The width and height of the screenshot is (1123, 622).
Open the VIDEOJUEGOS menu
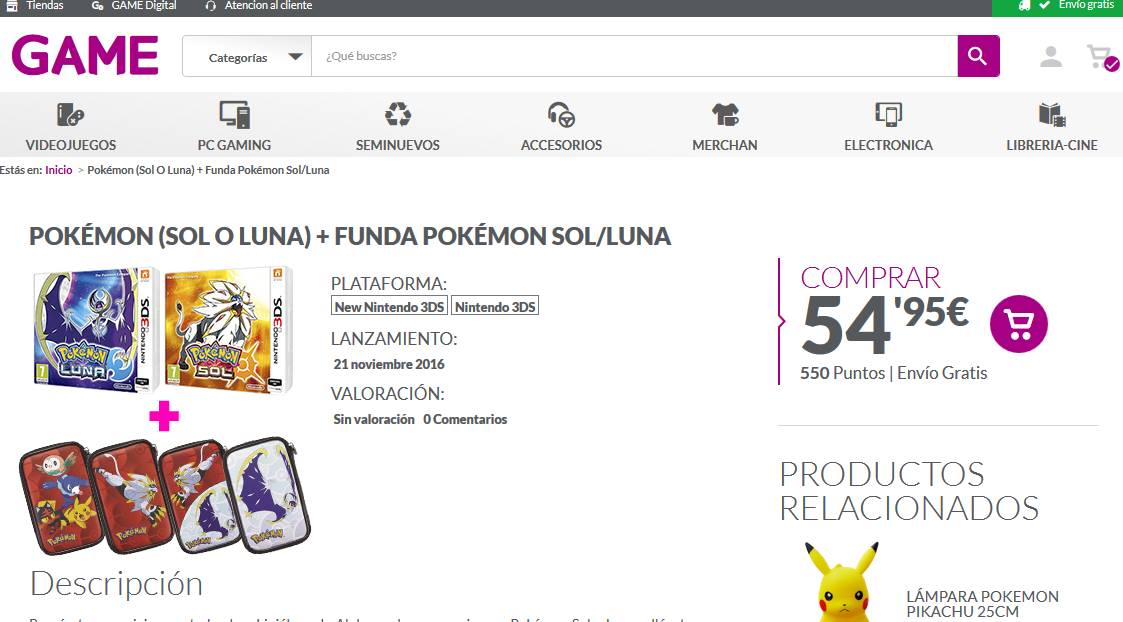tap(70, 145)
